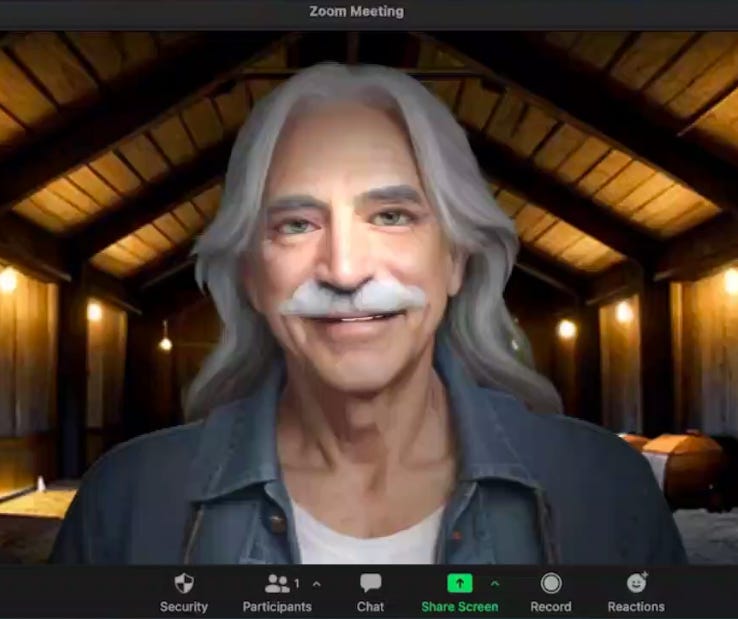Viewport: 738px width, 619px height.
Task: Click the Record label
Action: (x=551, y=607)
